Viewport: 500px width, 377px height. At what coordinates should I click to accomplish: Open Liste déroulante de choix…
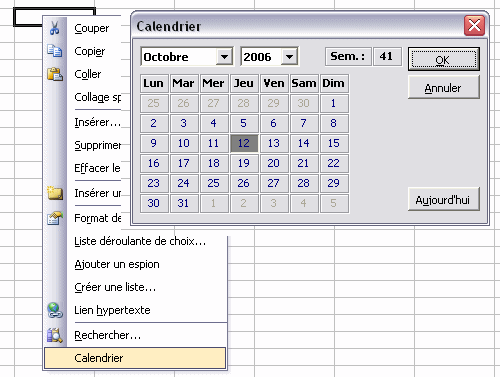(x=140, y=241)
